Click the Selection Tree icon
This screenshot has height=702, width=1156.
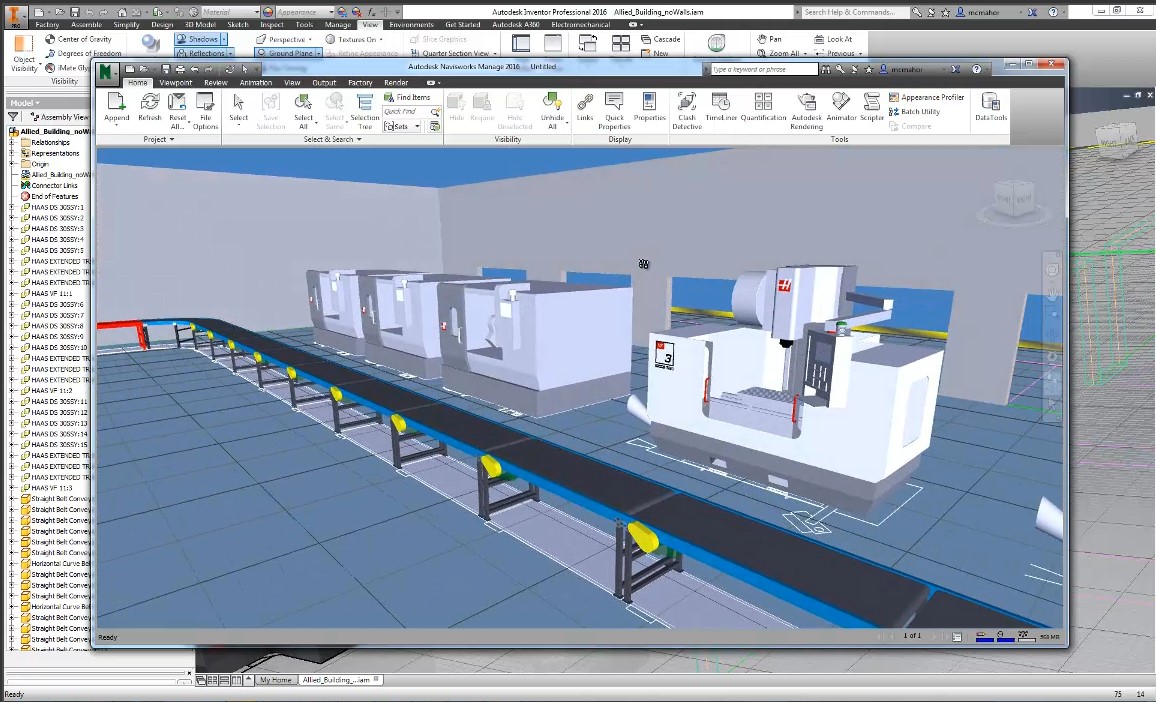(364, 111)
